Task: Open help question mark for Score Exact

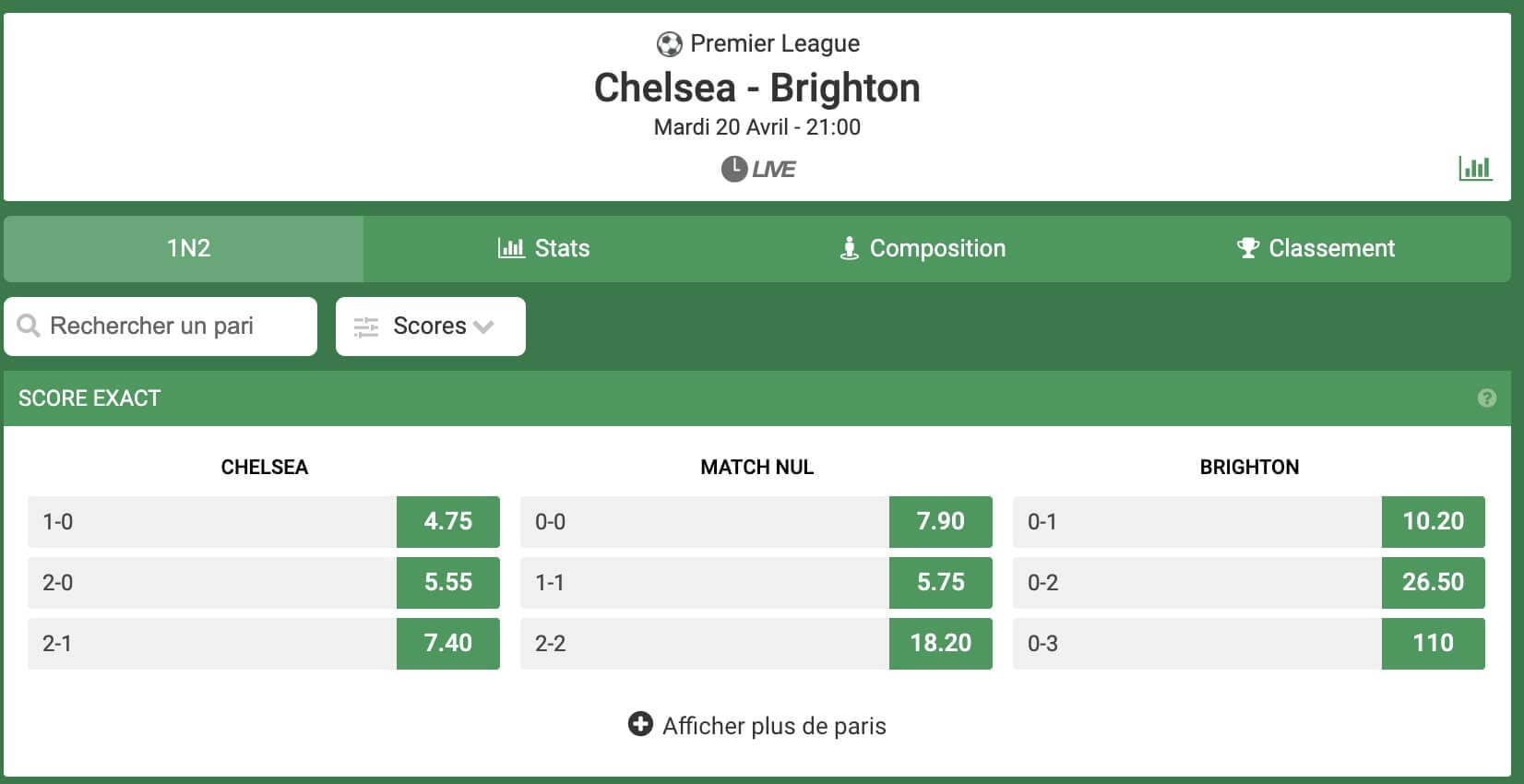Action: coord(1486,398)
